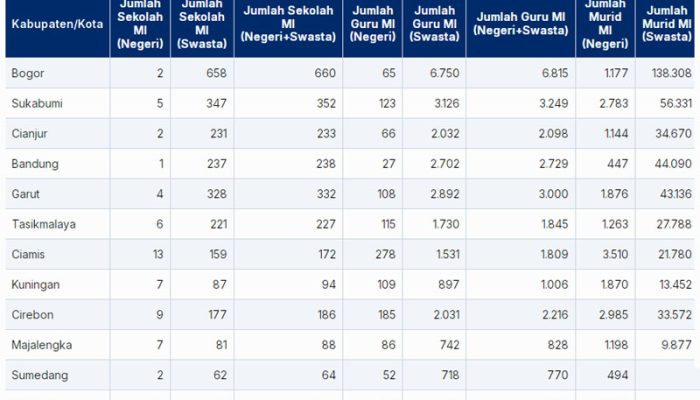
Task: Click the value 43.136 in Garut row
Action: (x=676, y=194)
